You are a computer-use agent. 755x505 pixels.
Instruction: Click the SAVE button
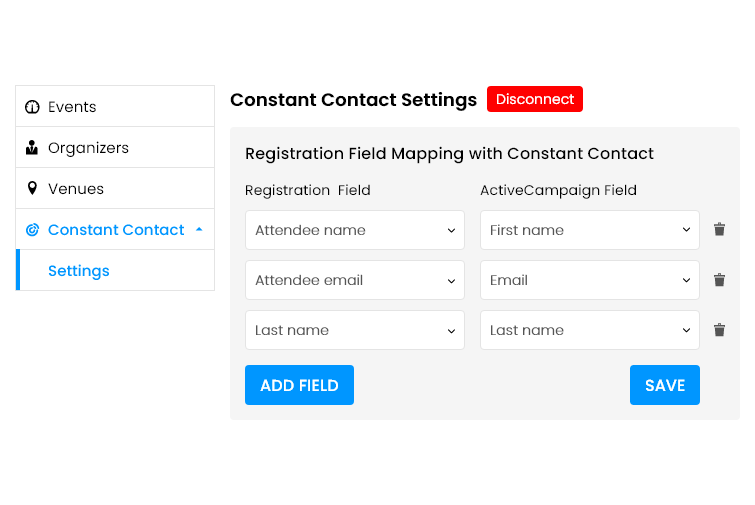pos(665,385)
